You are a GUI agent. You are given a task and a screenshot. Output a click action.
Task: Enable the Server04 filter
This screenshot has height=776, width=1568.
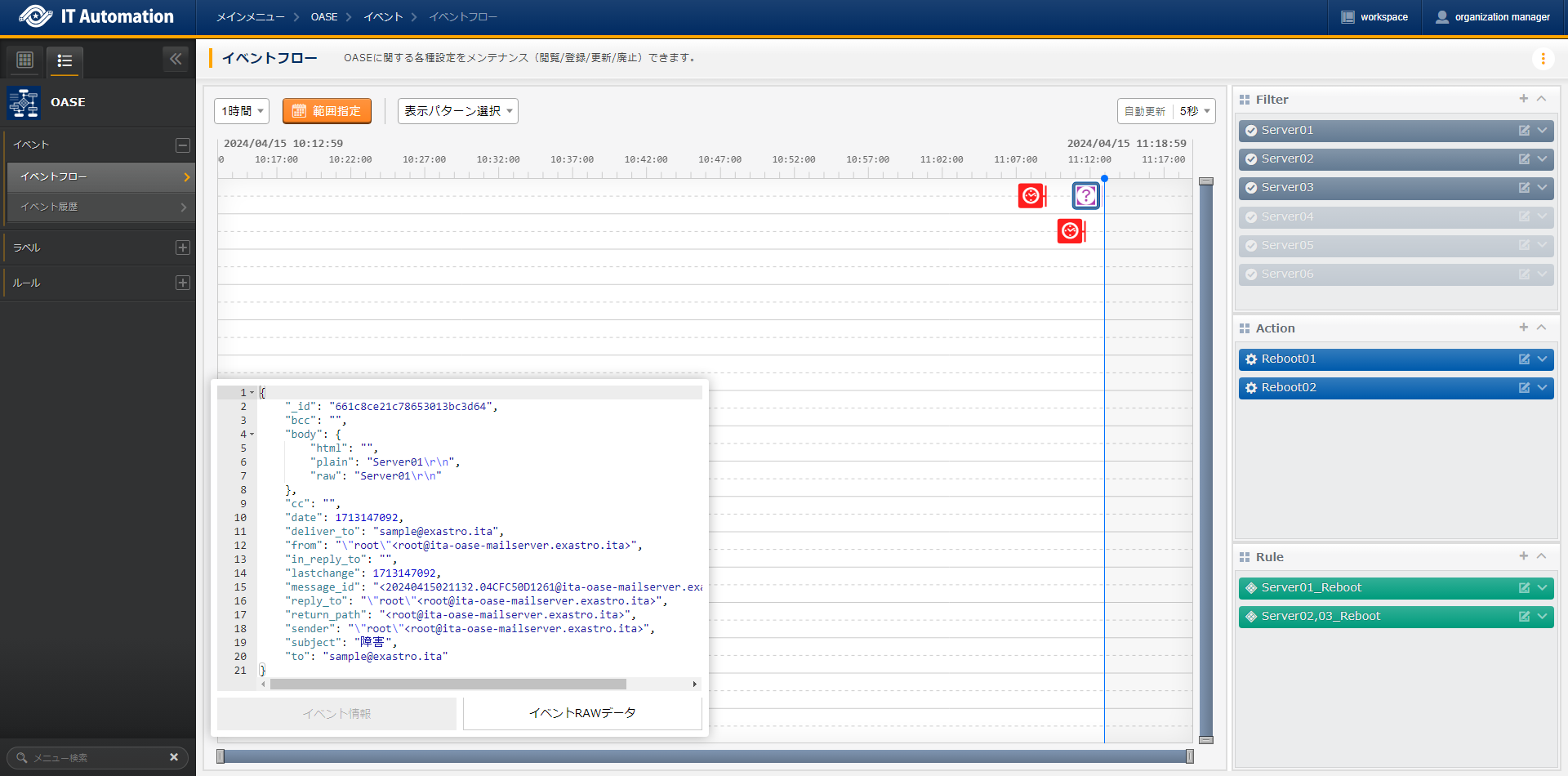point(1251,217)
